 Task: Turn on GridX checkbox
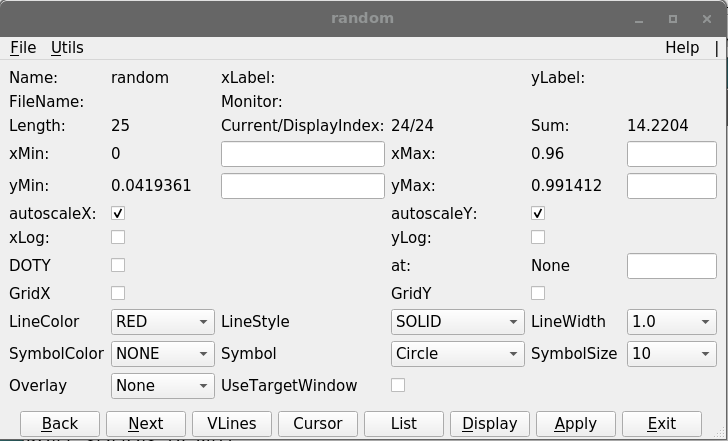[x=118, y=293]
